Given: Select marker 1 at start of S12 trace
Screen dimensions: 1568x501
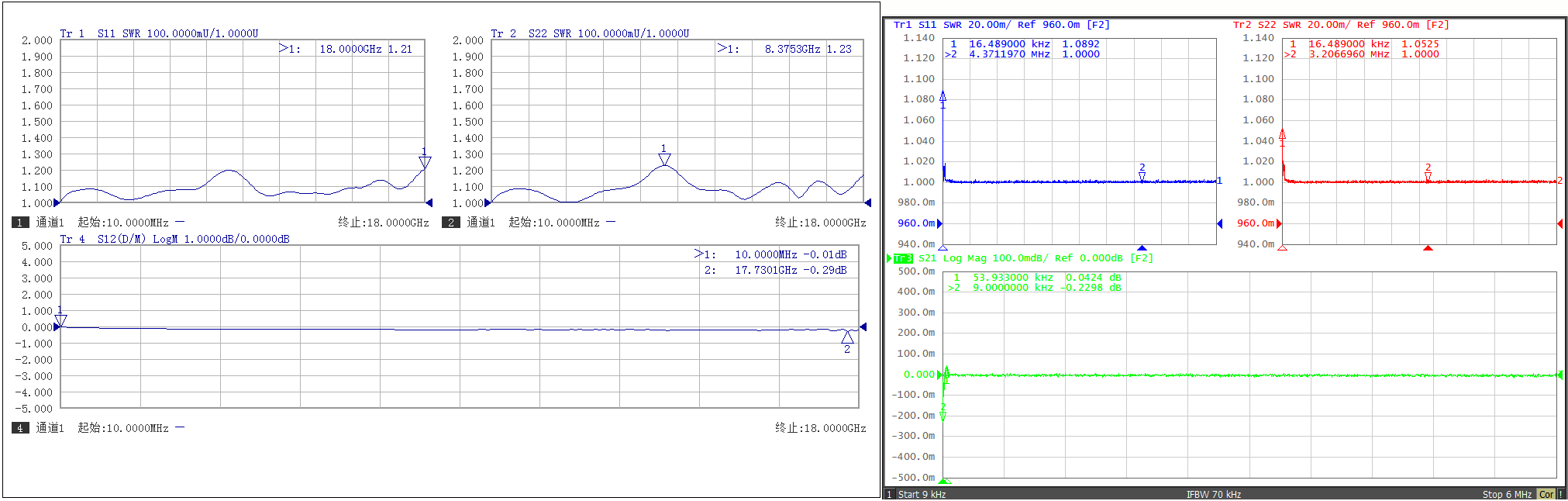Looking at the screenshot, I should (60, 320).
